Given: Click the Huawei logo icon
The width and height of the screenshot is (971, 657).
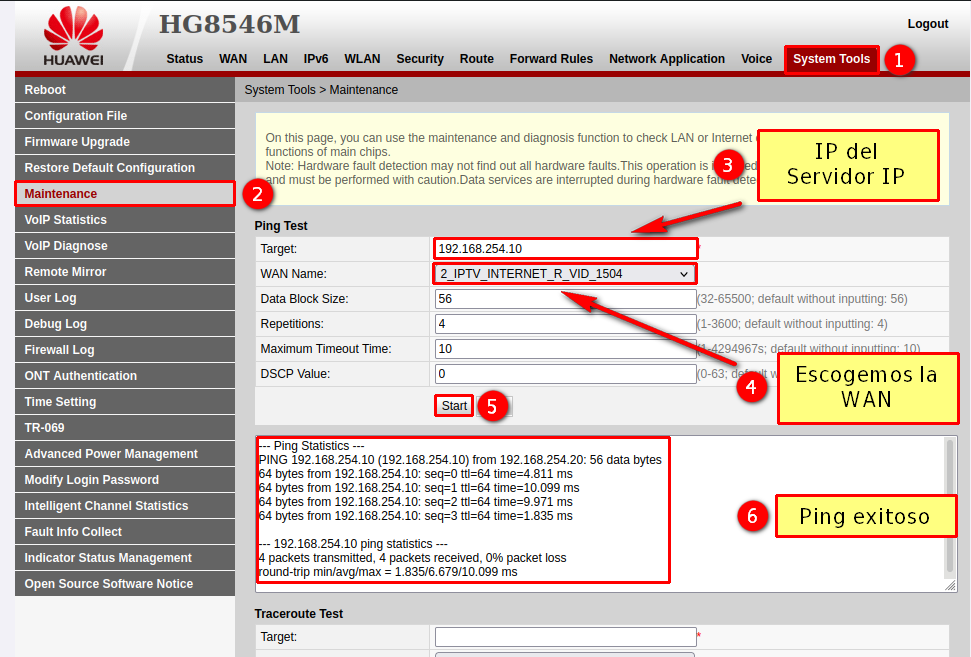Looking at the screenshot, I should pos(73,28).
